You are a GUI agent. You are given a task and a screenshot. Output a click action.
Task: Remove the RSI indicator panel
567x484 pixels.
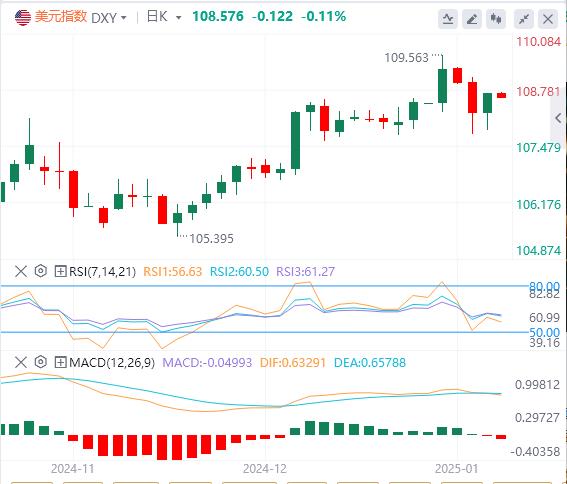[21, 271]
